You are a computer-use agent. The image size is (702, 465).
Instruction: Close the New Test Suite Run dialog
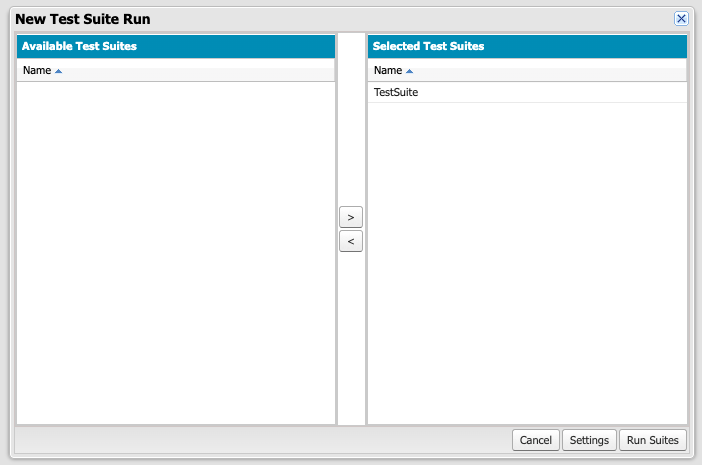(x=681, y=19)
